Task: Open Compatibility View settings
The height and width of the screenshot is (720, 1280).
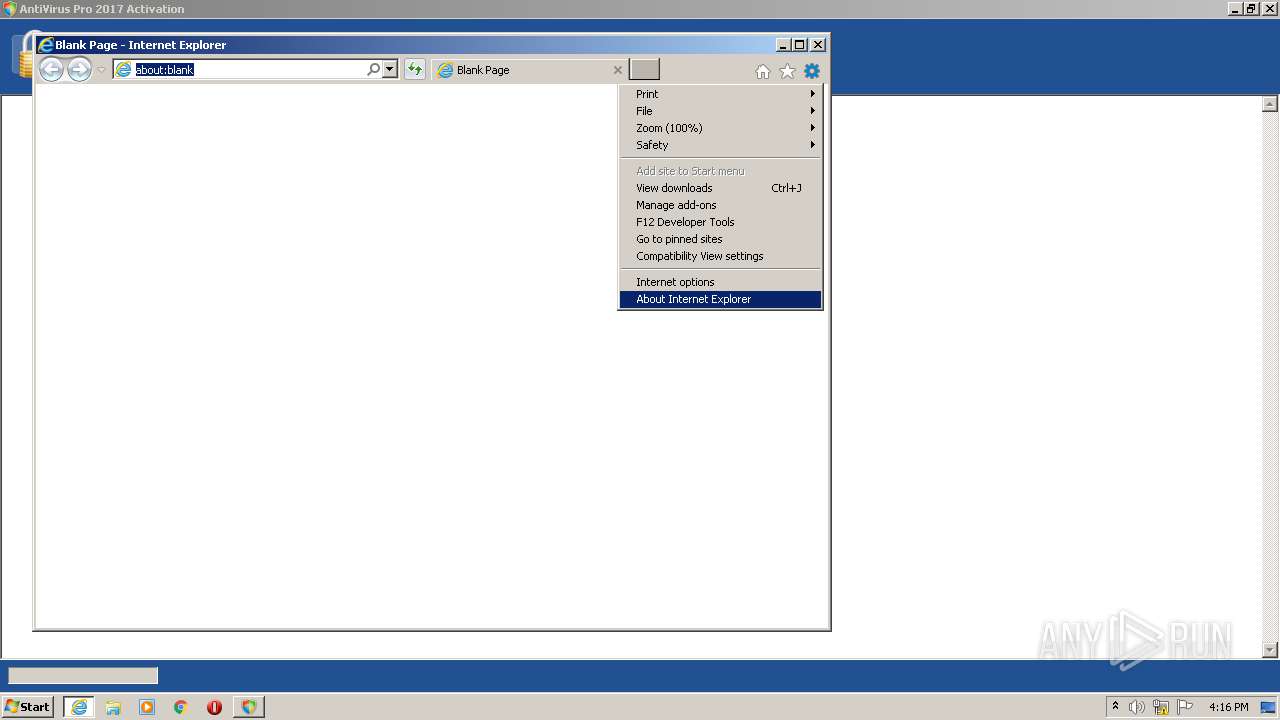Action: point(721,256)
